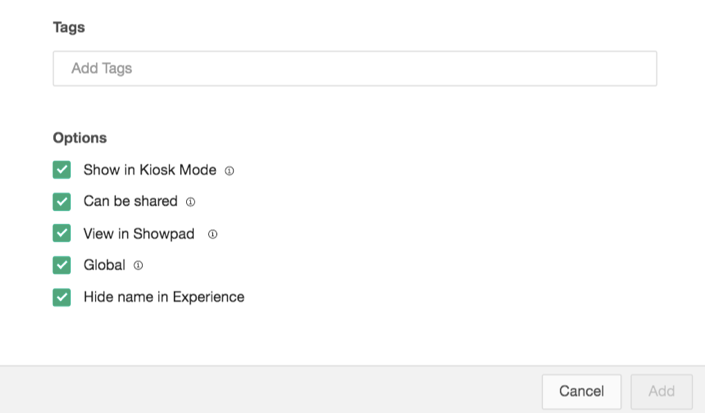Toggle Hide name in Experience checkbox
This screenshot has width=705, height=413.
point(62,297)
